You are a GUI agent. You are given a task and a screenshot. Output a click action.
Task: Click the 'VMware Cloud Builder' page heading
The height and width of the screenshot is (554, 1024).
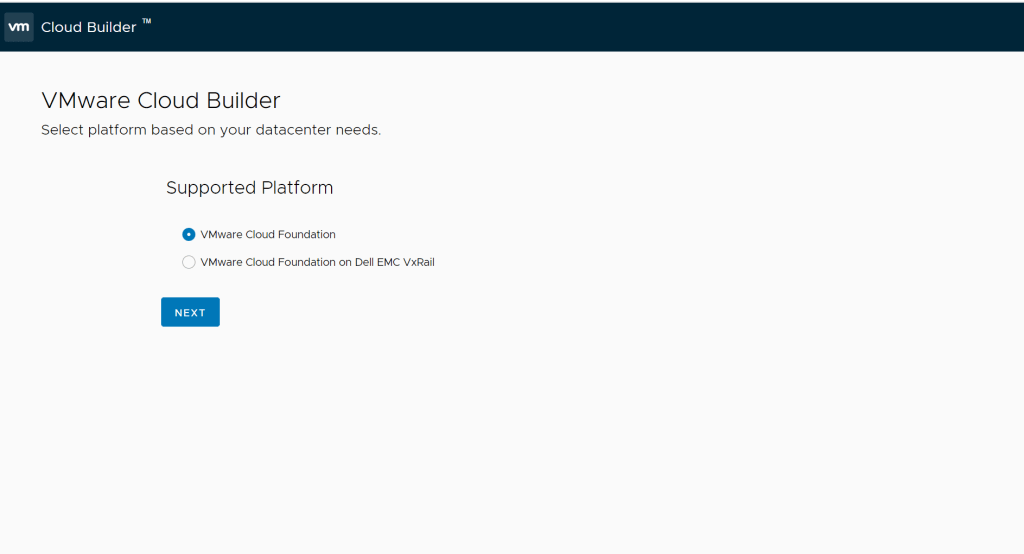pyautogui.click(x=160, y=100)
